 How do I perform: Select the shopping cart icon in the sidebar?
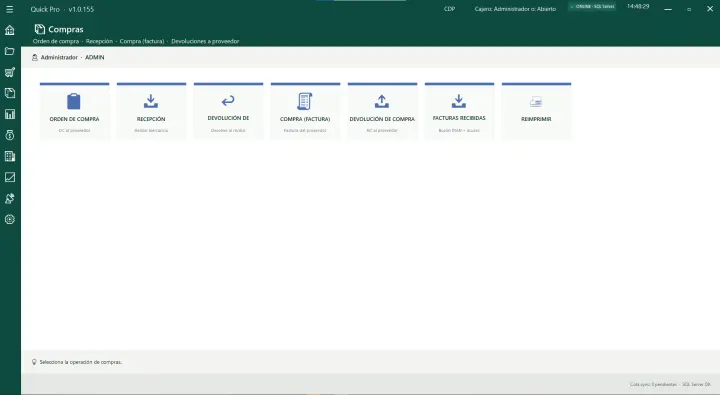[x=10, y=72]
